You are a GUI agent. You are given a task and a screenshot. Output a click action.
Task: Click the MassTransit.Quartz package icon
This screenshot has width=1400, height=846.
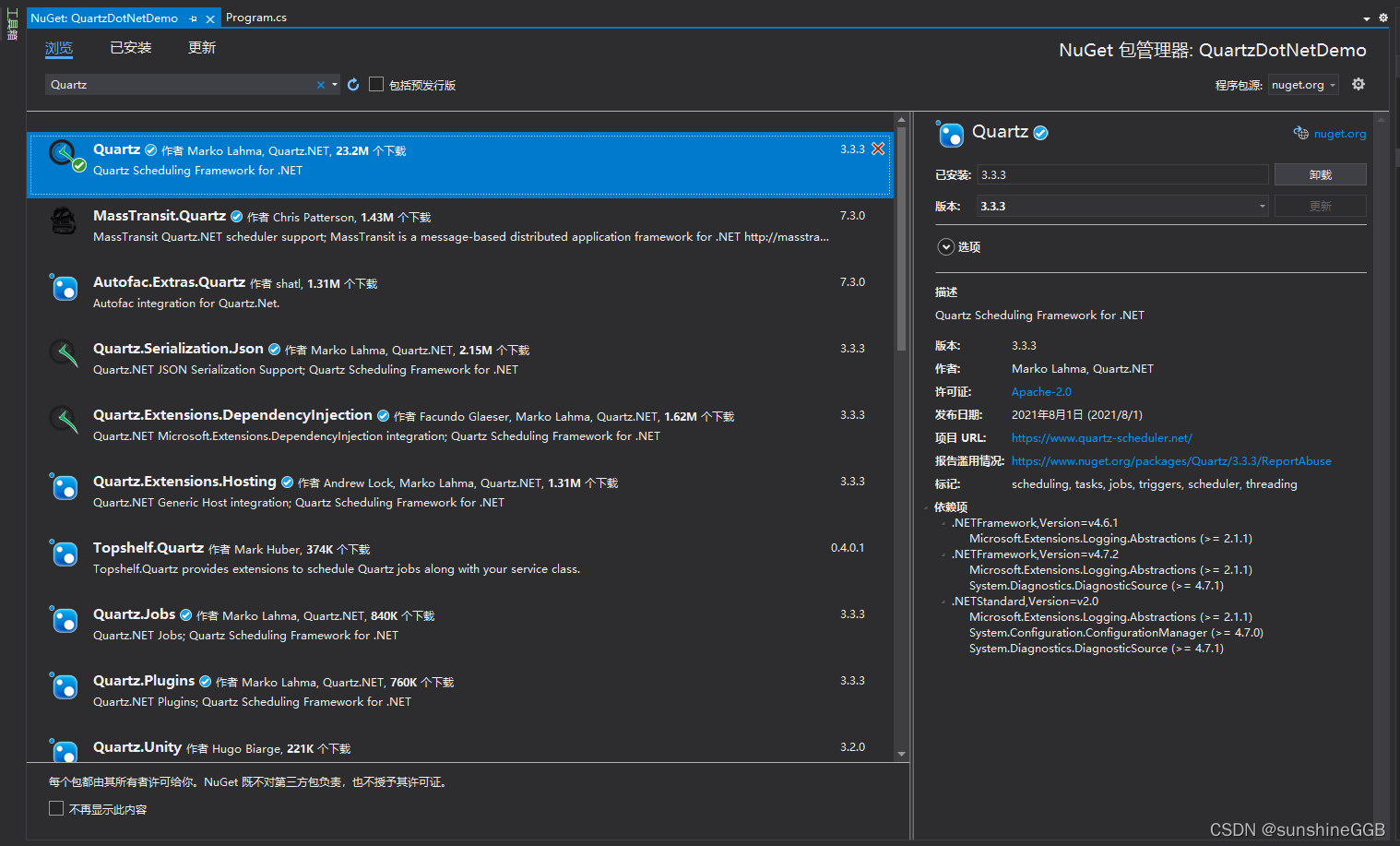point(64,221)
